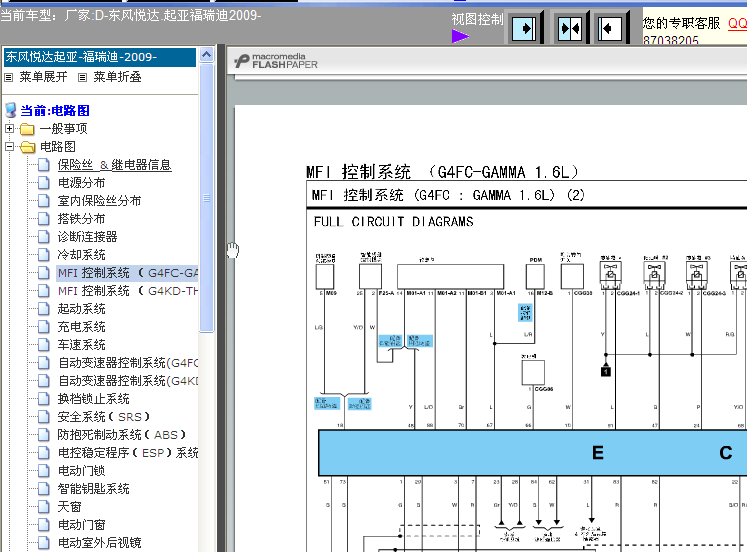
Task: Expand the 一般事项 tree node
Action: coord(10,129)
